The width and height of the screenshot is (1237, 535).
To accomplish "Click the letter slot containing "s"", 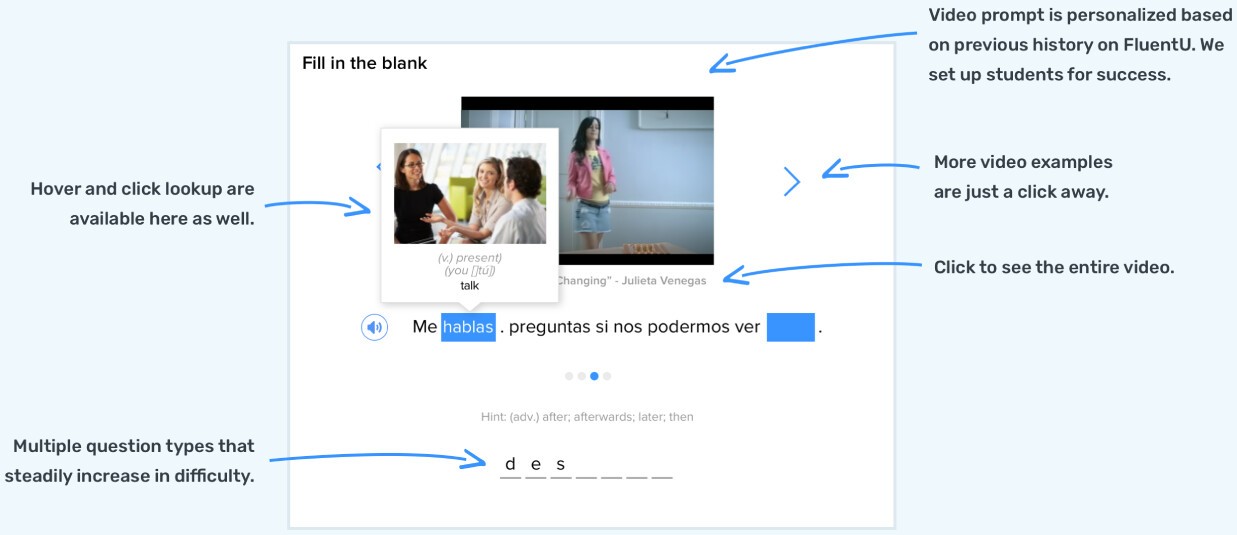I will point(561,465).
